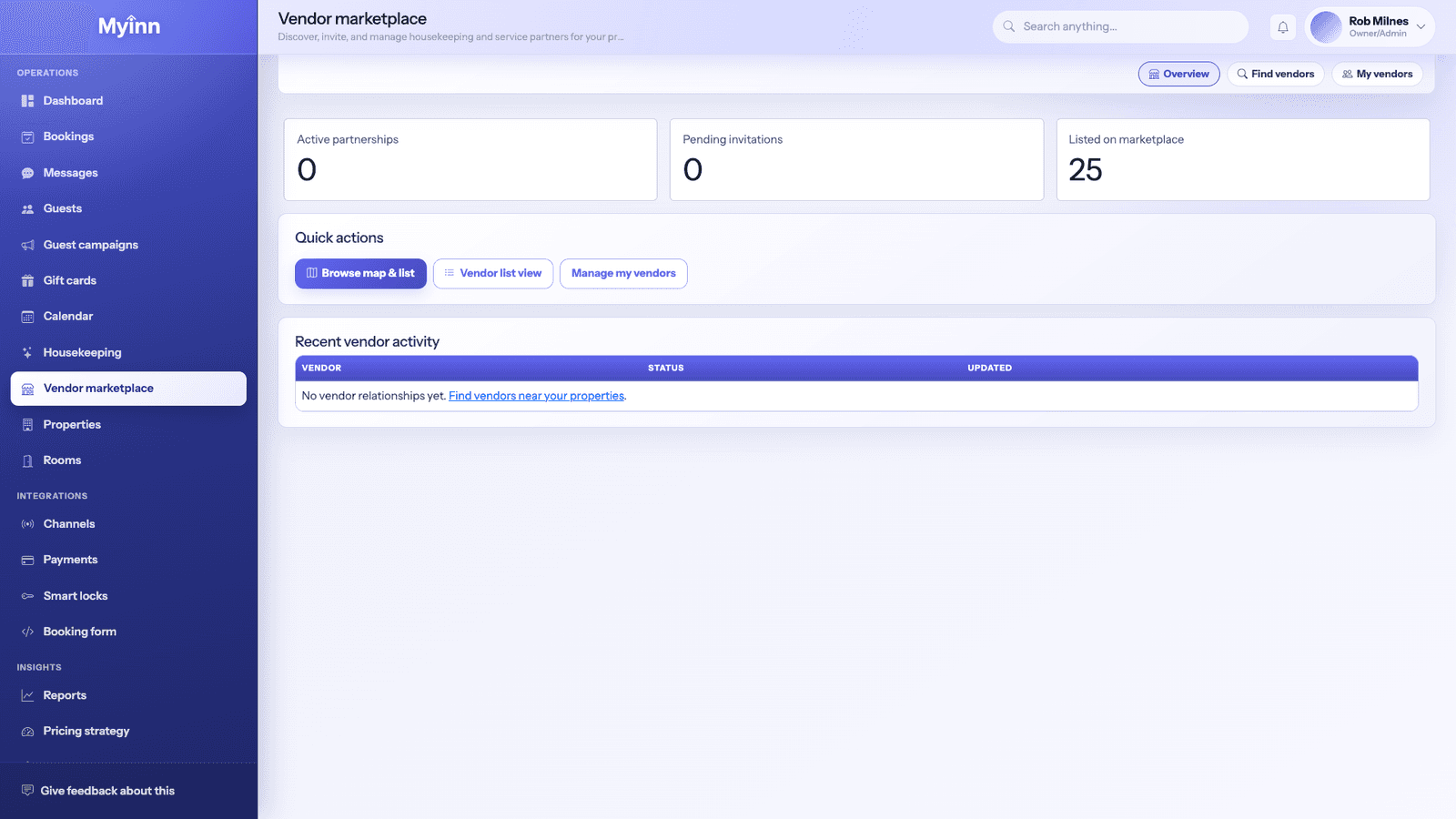Click Rob Milnes profile avatar
1456x819 pixels.
point(1326,27)
